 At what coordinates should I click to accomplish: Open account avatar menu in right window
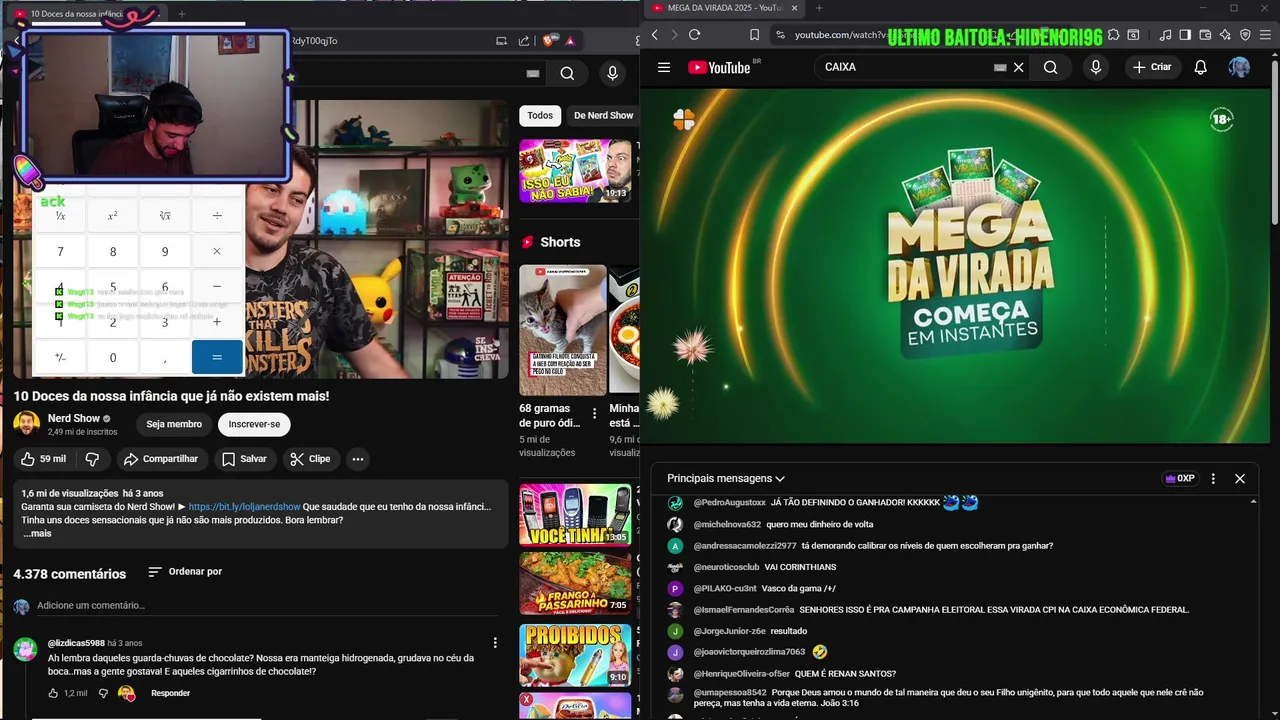[x=1239, y=67]
